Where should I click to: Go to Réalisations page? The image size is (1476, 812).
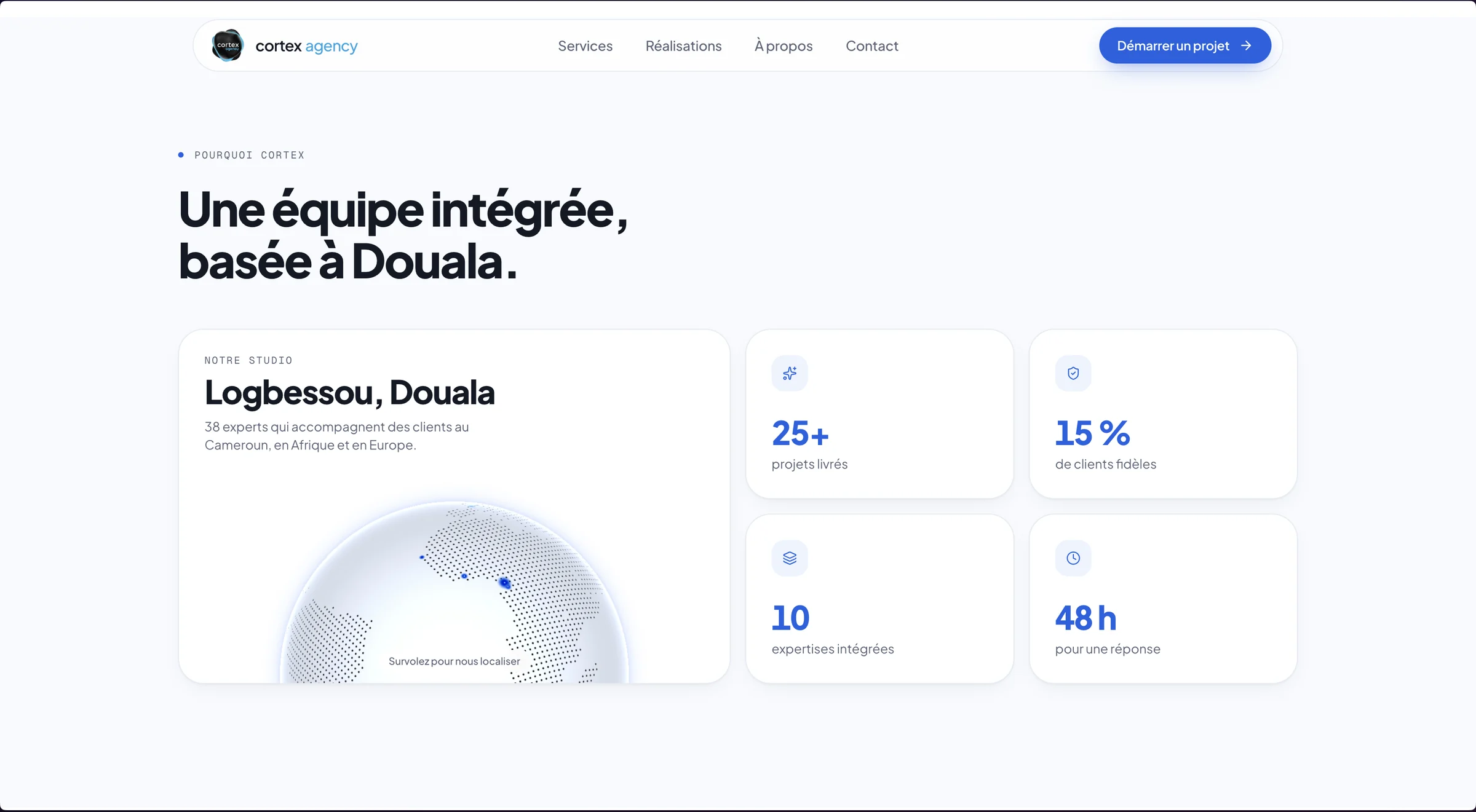pyautogui.click(x=683, y=46)
